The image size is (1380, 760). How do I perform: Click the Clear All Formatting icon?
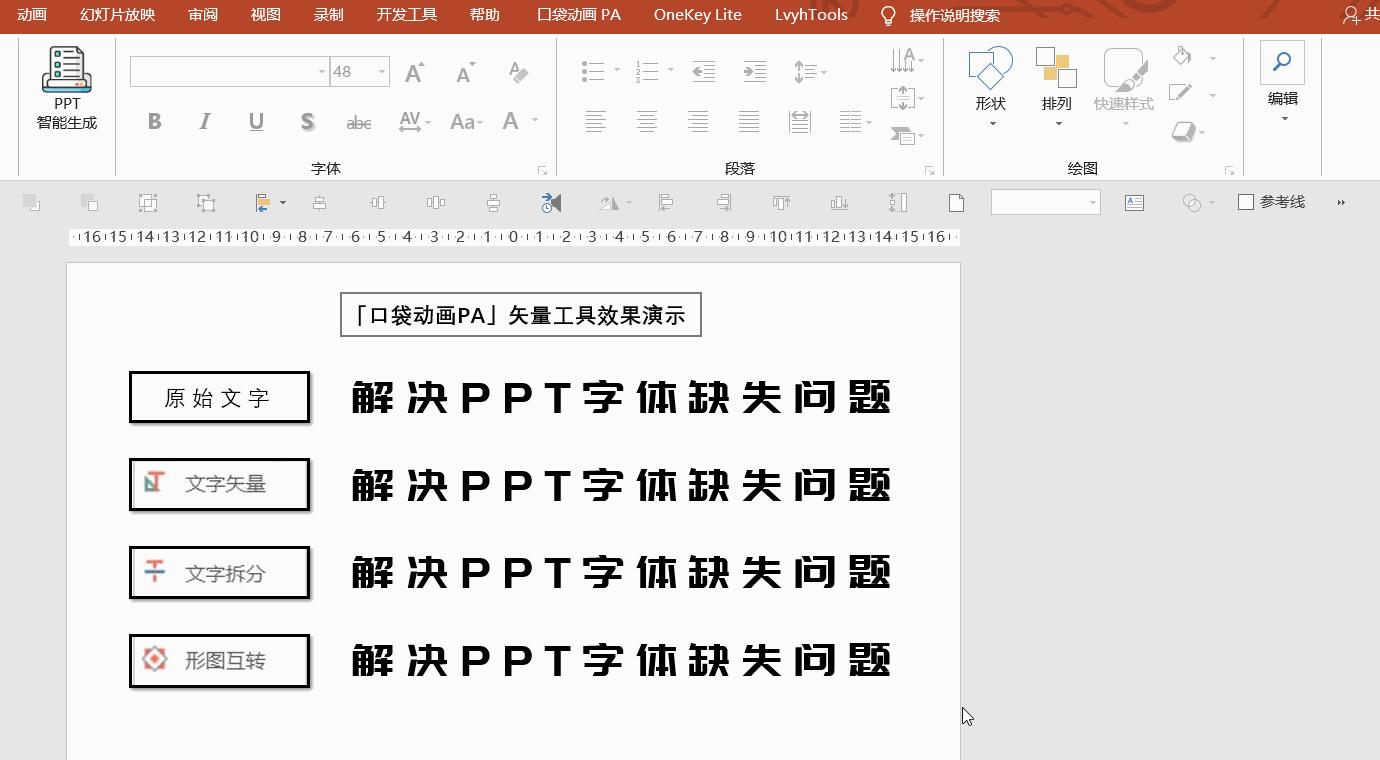click(518, 70)
